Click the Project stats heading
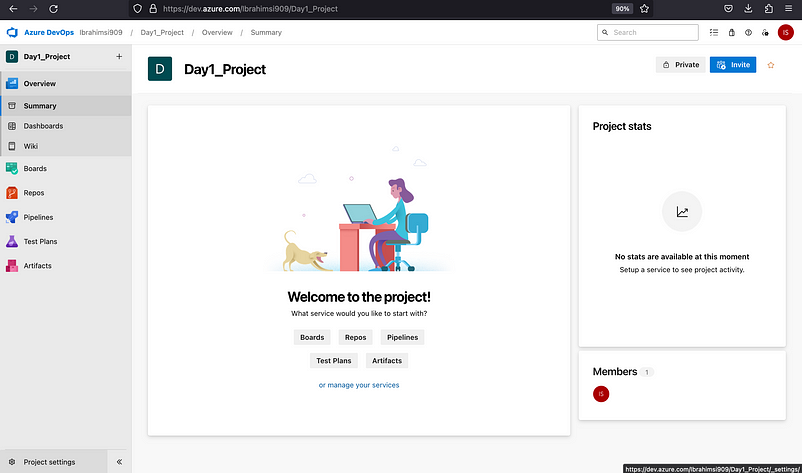The width and height of the screenshot is (802, 473). coord(622,126)
